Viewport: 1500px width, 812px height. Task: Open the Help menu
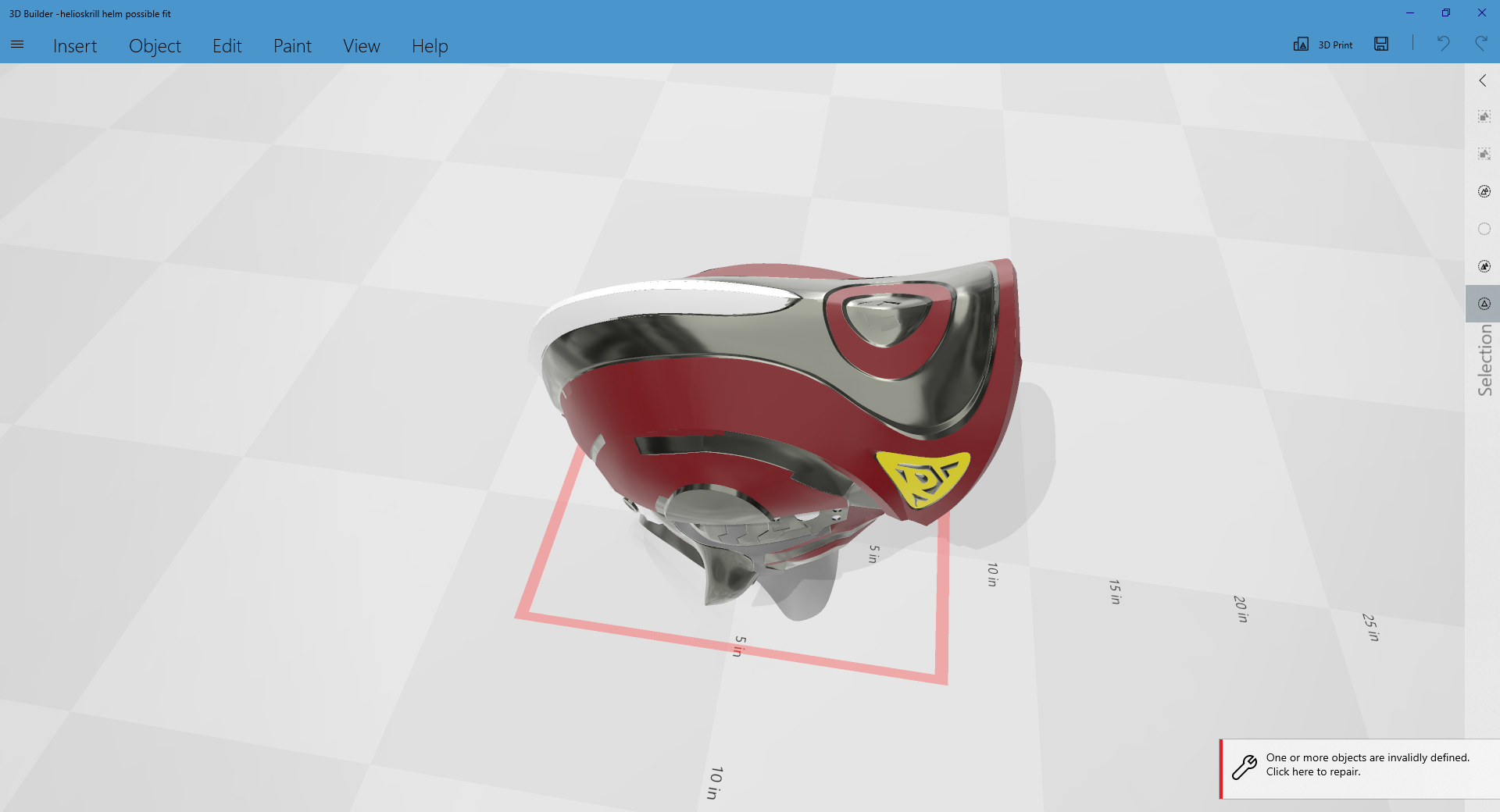(430, 46)
